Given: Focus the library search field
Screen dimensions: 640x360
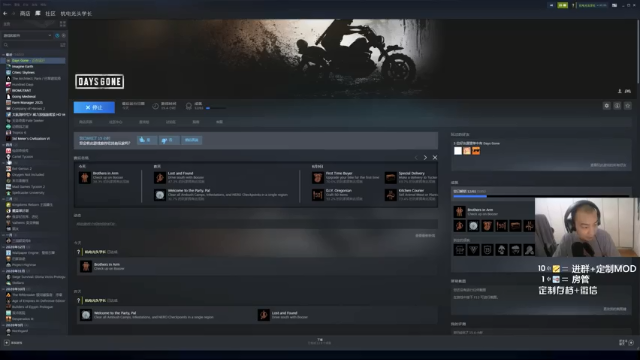Looking at the screenshot, I should pyautogui.click(x=31, y=45).
